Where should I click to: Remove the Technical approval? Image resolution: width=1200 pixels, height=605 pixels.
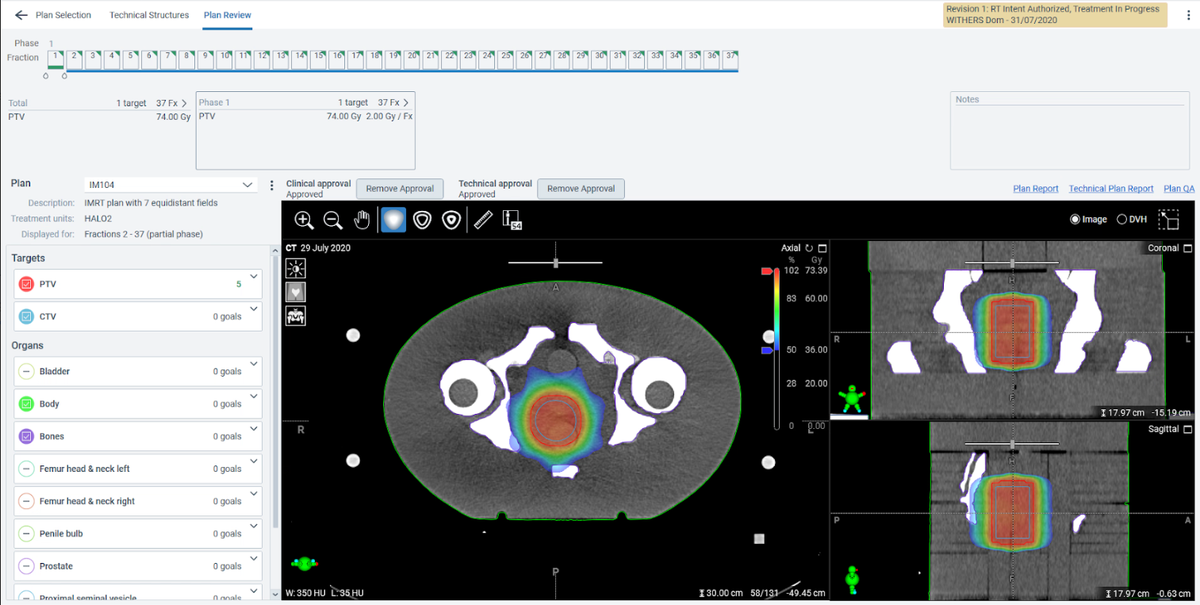tap(581, 189)
